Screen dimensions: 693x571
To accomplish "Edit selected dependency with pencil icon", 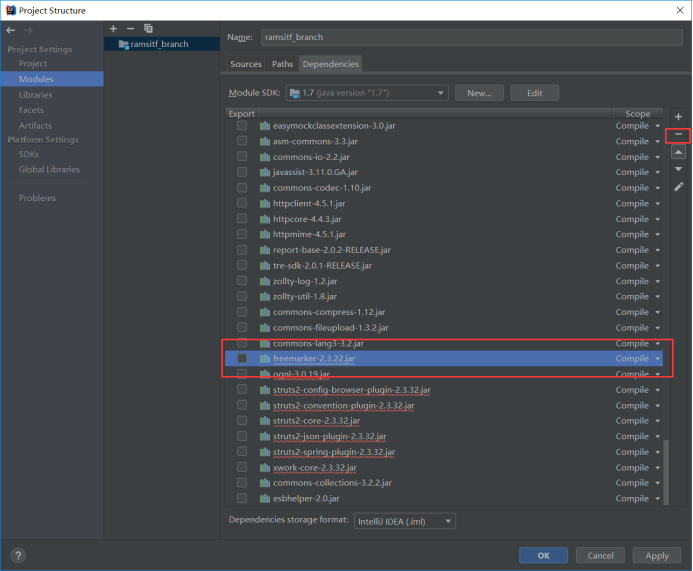I will click(x=678, y=187).
